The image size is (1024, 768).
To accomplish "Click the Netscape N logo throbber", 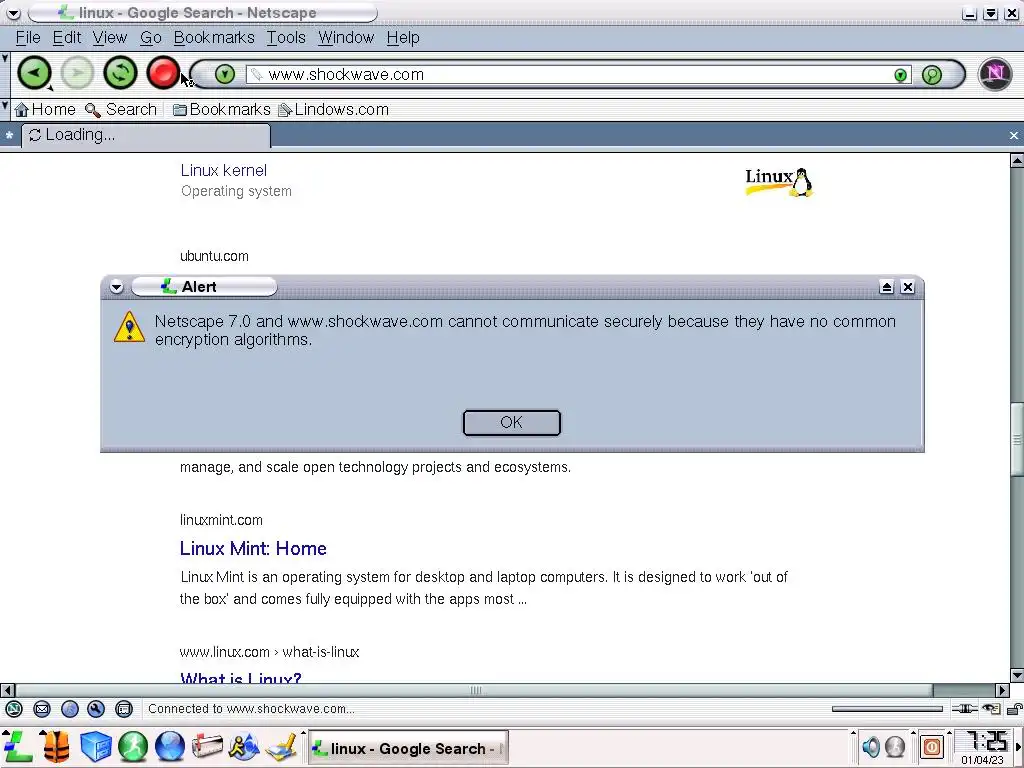I will pyautogui.click(x=995, y=73).
